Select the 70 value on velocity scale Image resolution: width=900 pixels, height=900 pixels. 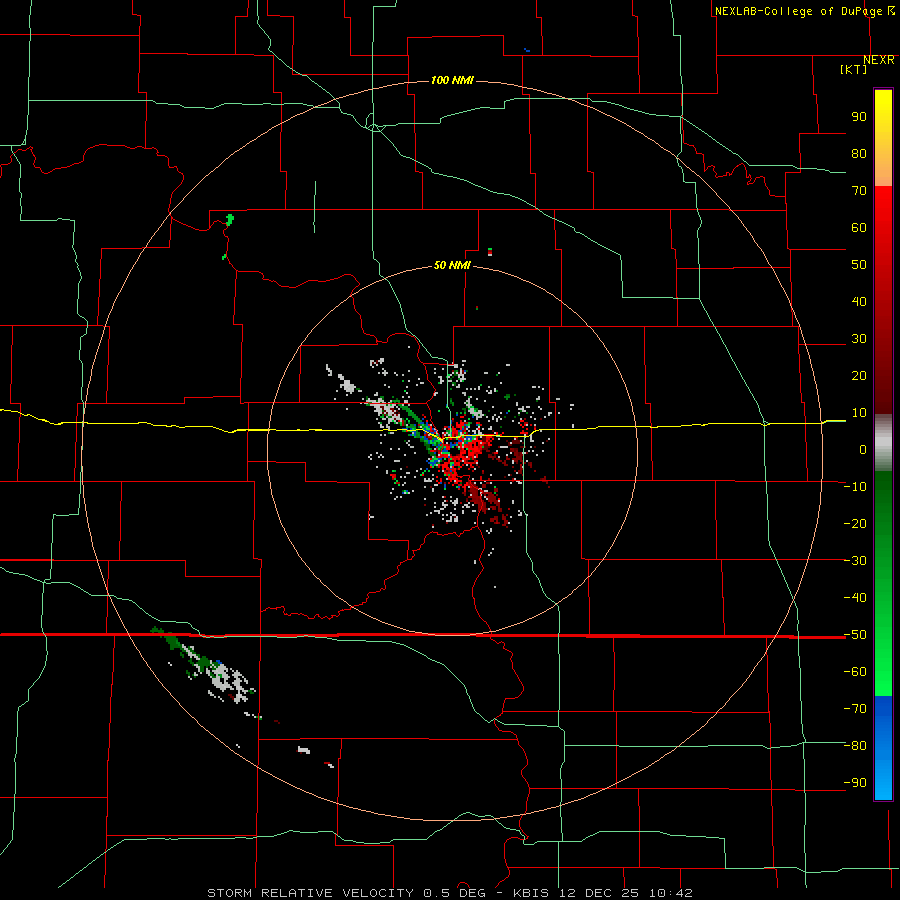[859, 191]
